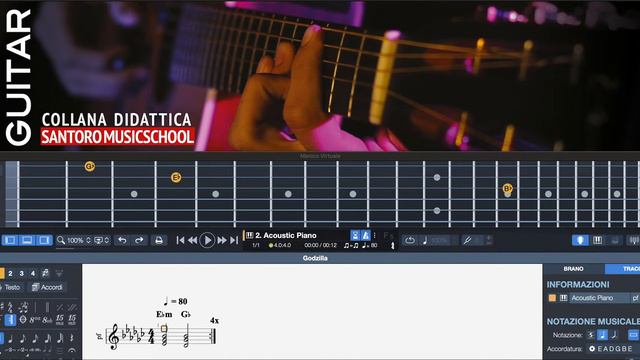Image resolution: width=640 pixels, height=360 pixels.
Task: Click the coda target circle symbol
Action: tap(22, 320)
